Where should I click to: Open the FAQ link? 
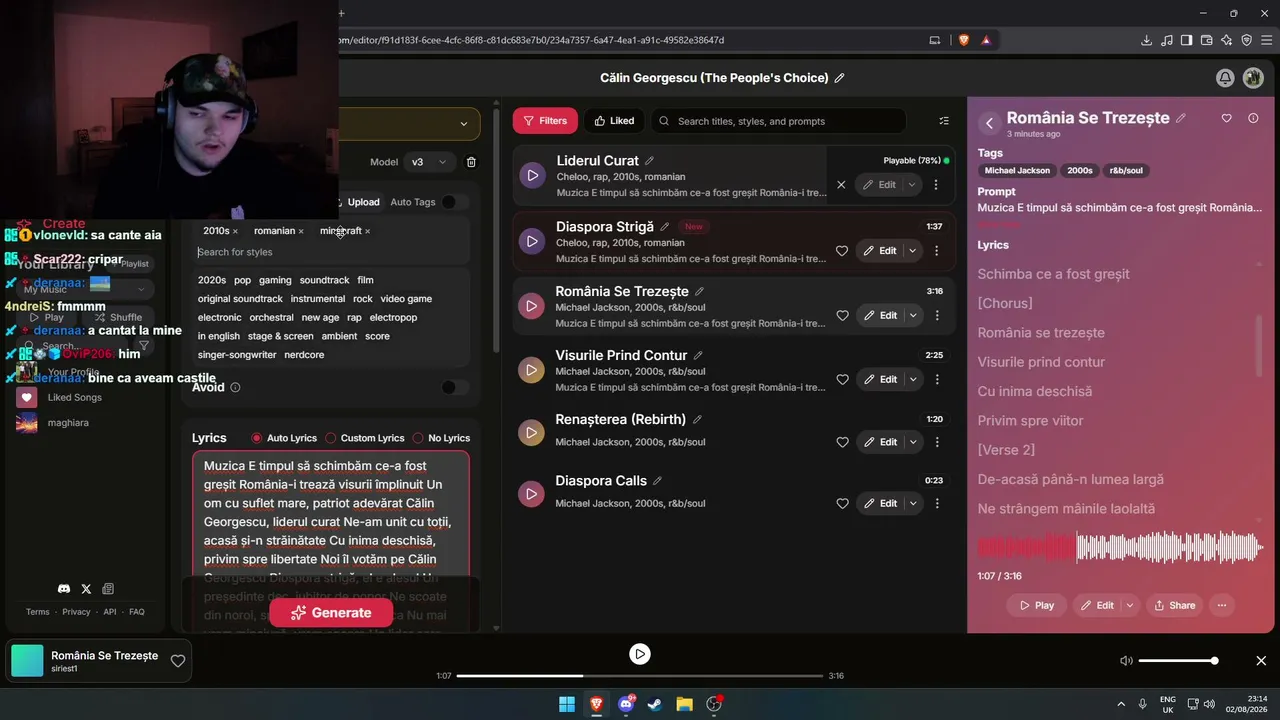137,612
